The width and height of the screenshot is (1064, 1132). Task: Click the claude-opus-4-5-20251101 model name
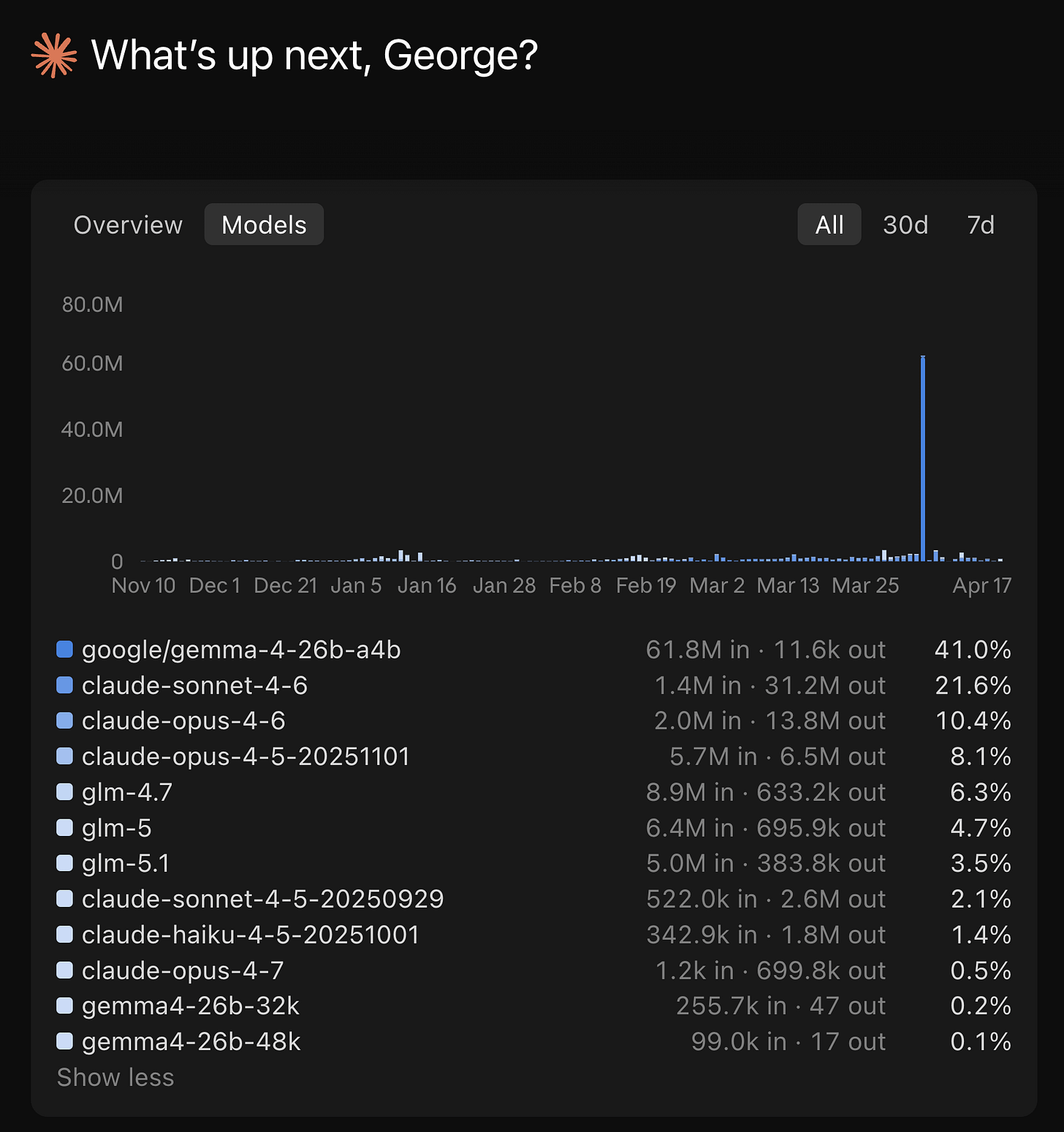pos(246,756)
